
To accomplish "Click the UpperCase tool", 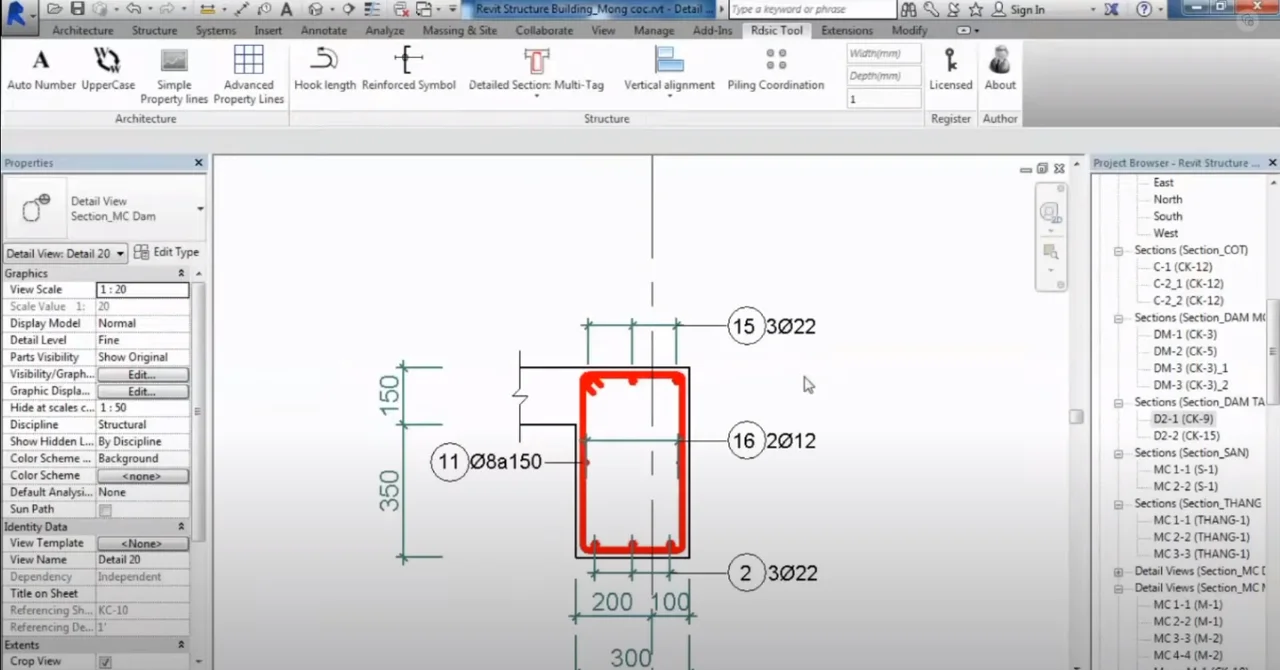I will [108, 70].
